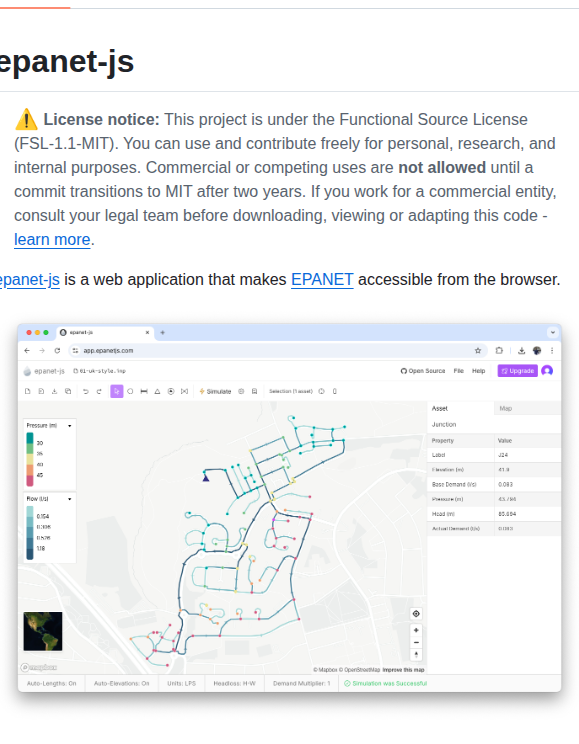The height and width of the screenshot is (744, 579).
Task: Click the map zoom out minus
Action: [x=416, y=642]
